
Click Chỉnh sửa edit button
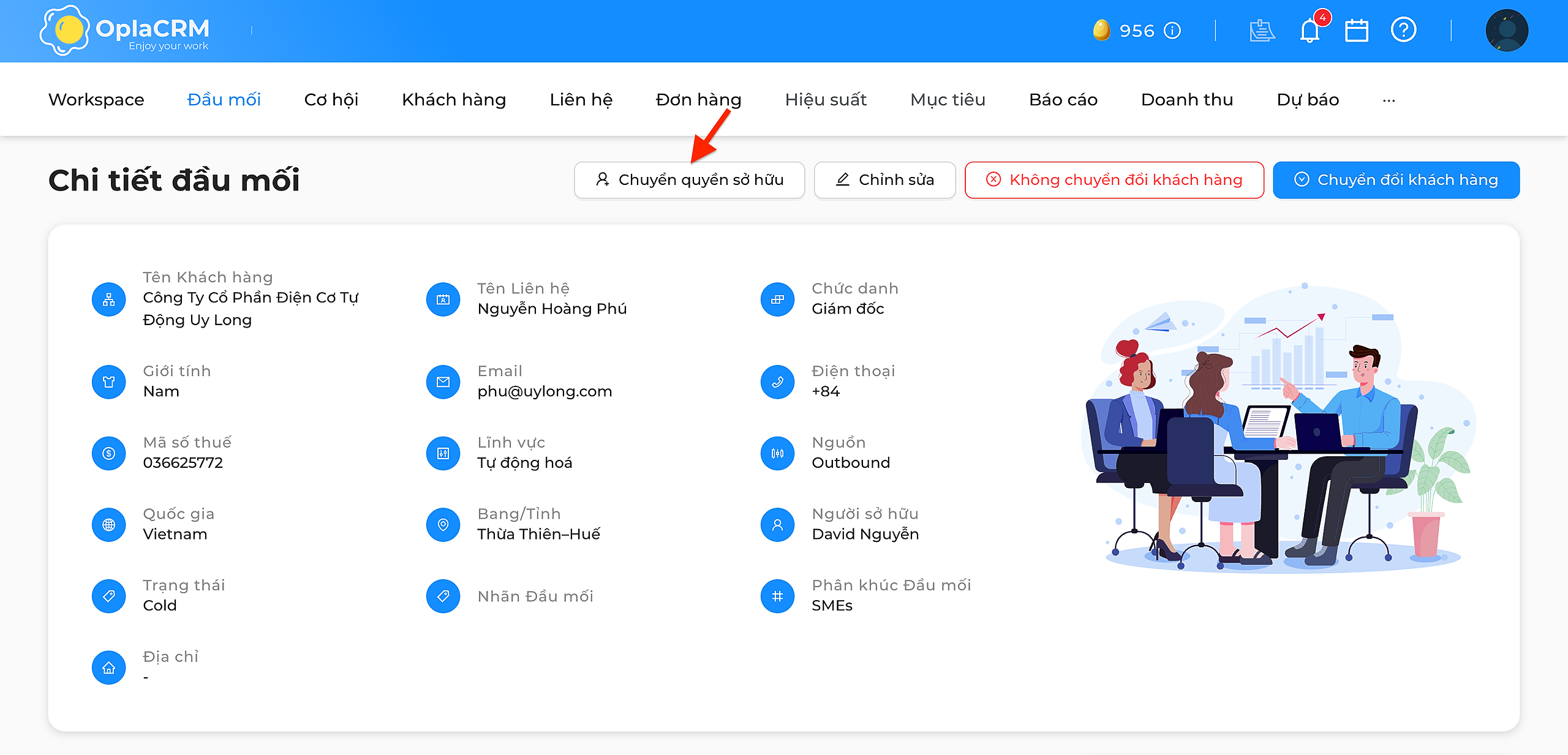pyautogui.click(x=884, y=180)
